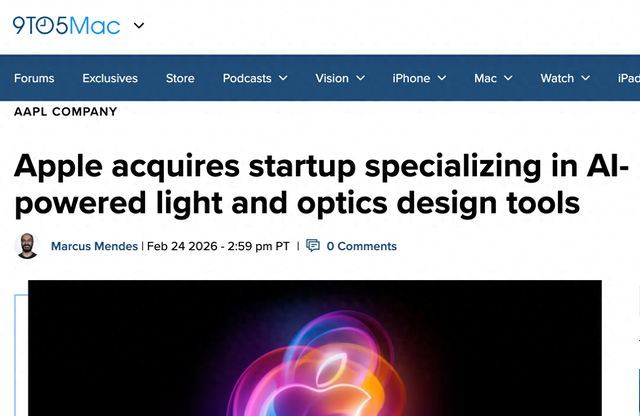Image resolution: width=640 pixels, height=416 pixels.
Task: Click the 9to5Mac site logo
Action: coord(66,25)
